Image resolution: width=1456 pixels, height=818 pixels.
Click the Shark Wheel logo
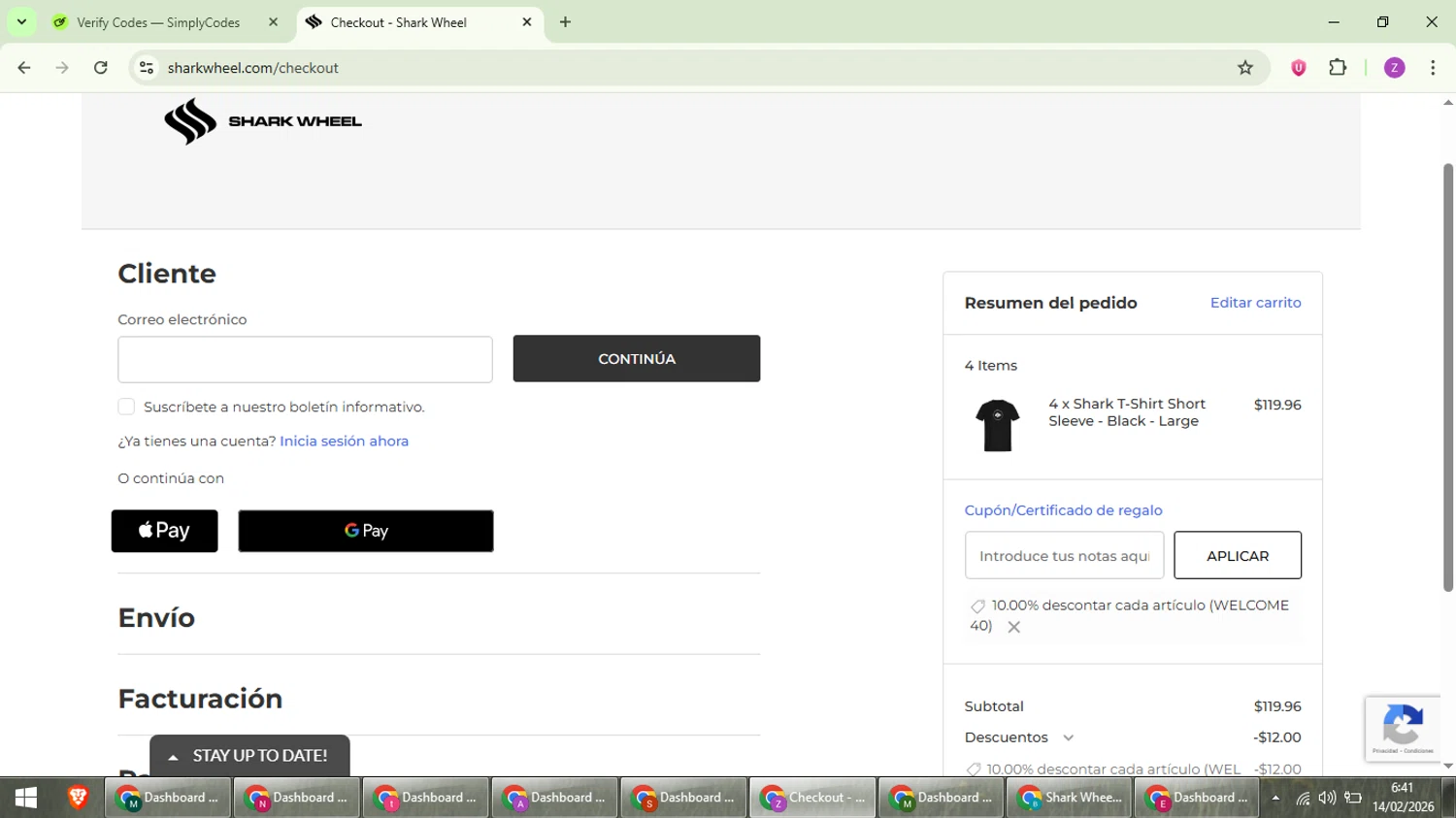click(263, 121)
